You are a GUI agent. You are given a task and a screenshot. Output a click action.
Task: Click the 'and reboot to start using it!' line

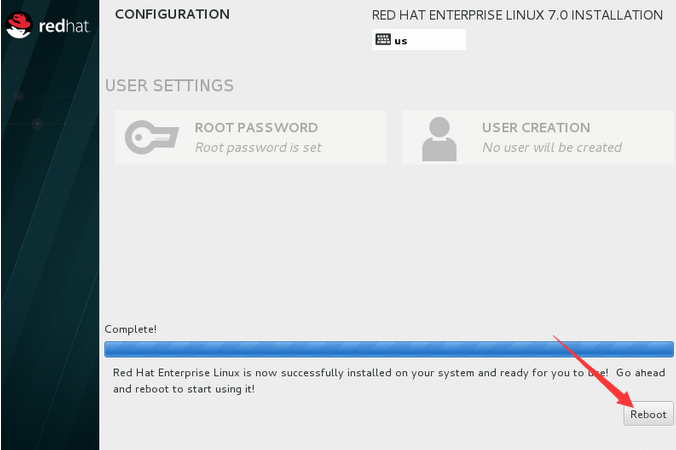[184, 389]
